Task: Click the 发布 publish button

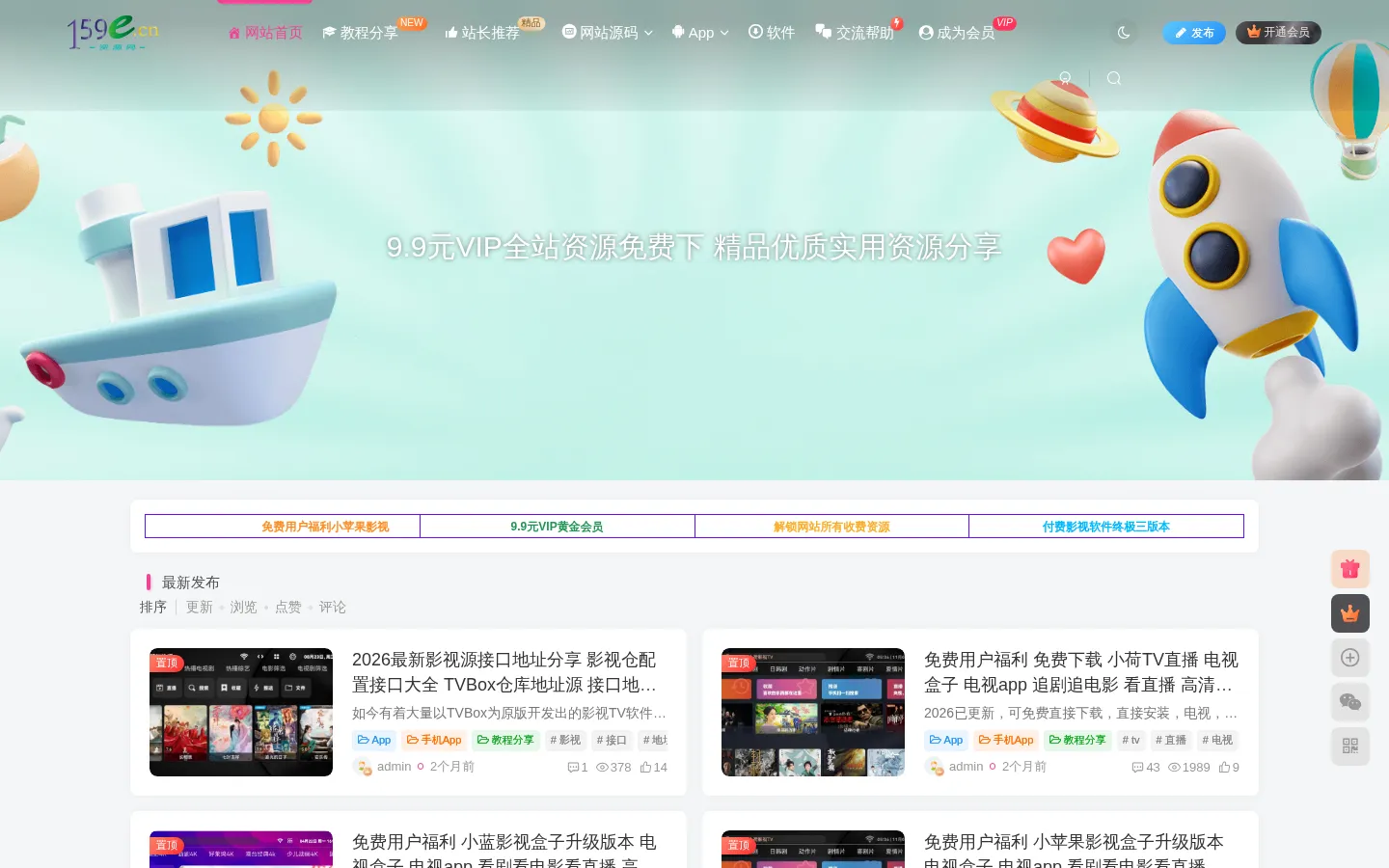Action: 1194,33
